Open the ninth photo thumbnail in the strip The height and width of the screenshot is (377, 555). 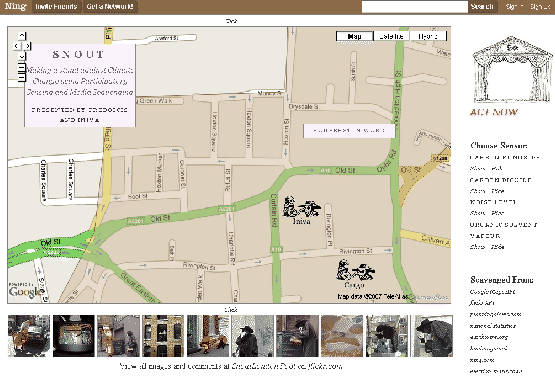coord(387,336)
